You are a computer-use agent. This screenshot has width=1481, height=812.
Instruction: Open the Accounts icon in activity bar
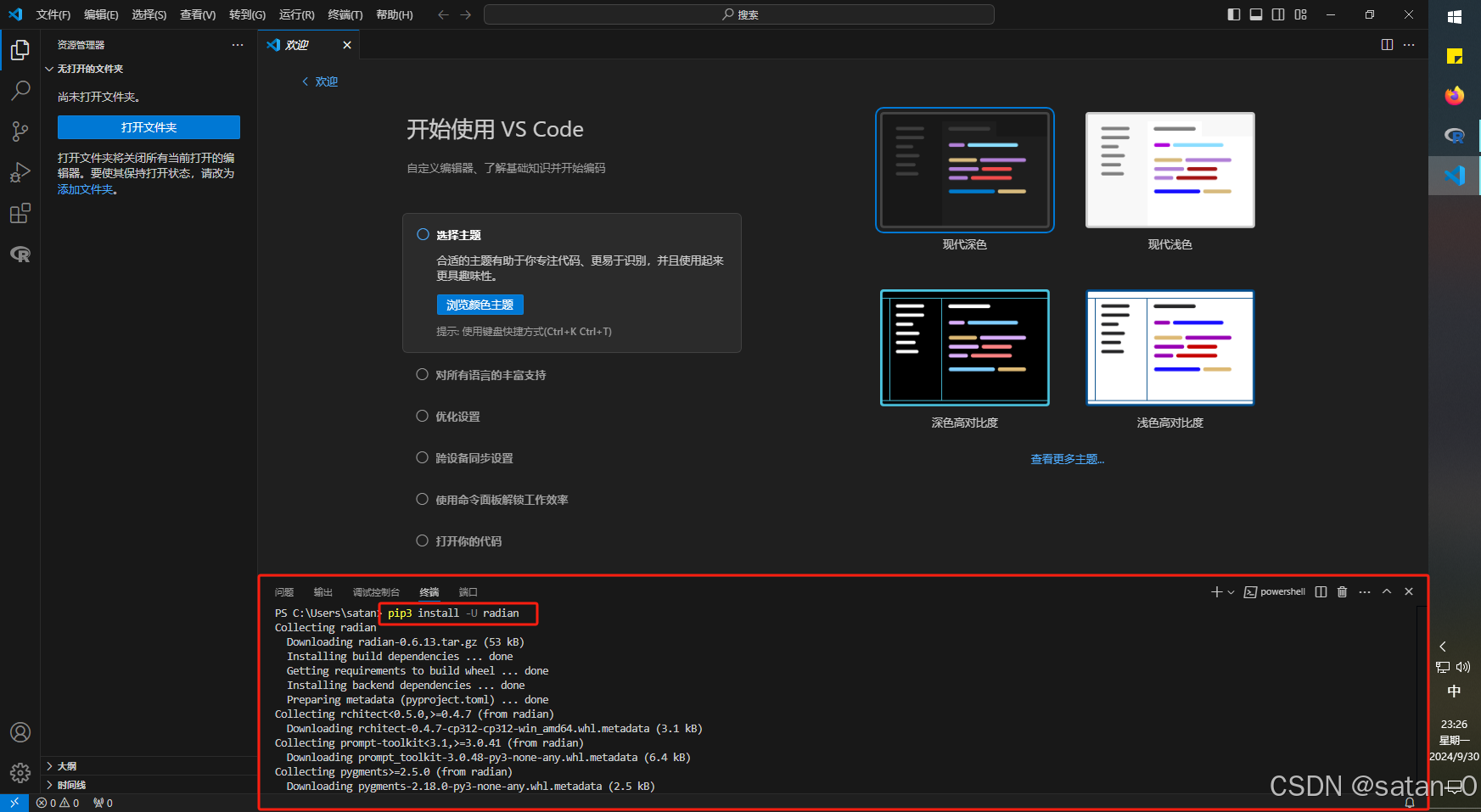20,732
